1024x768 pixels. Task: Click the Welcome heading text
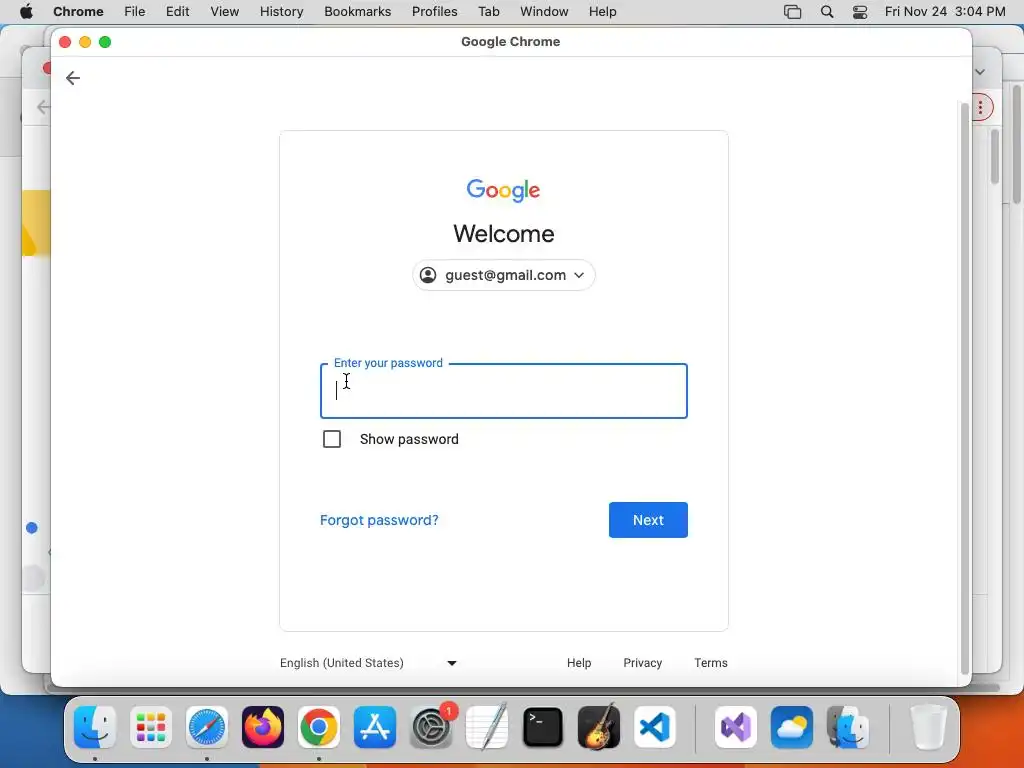click(x=504, y=234)
